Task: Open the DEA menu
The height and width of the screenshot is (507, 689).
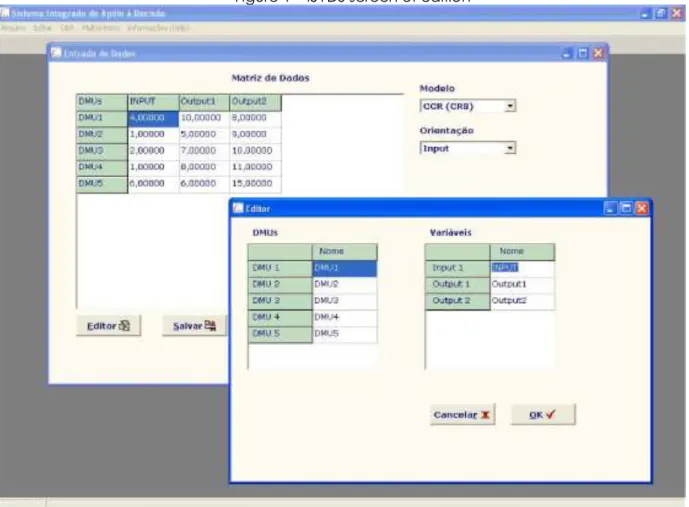Action: point(67,28)
